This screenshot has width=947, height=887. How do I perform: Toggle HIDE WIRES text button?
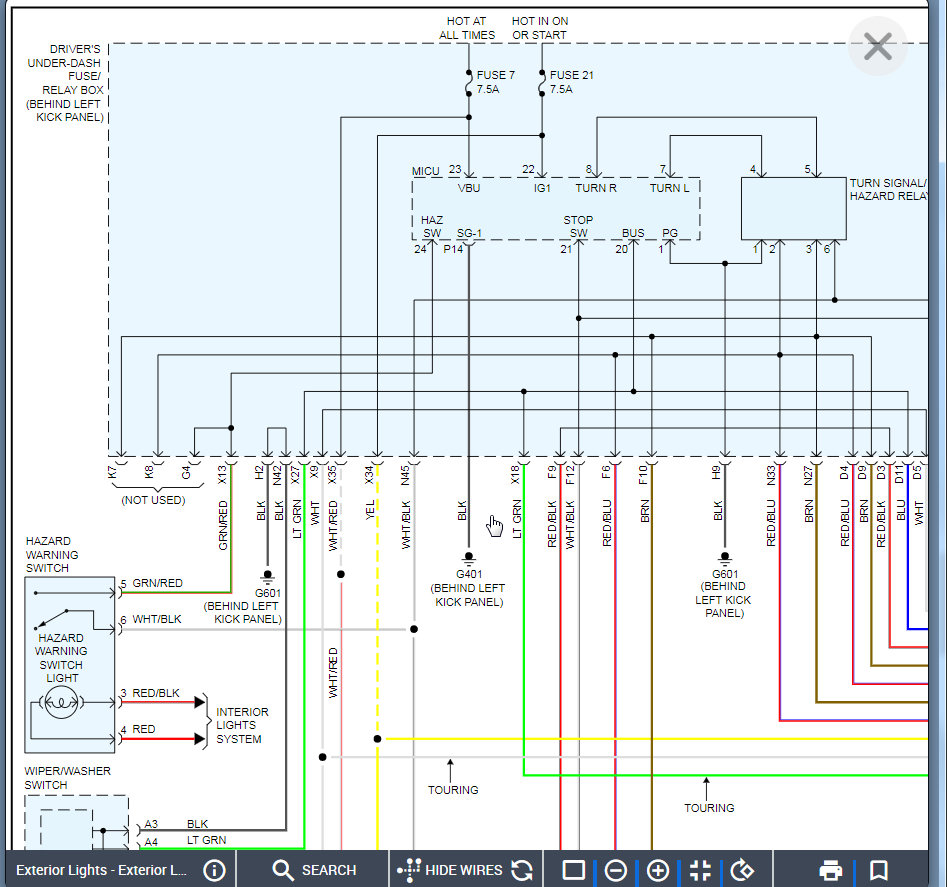pyautogui.click(x=464, y=870)
